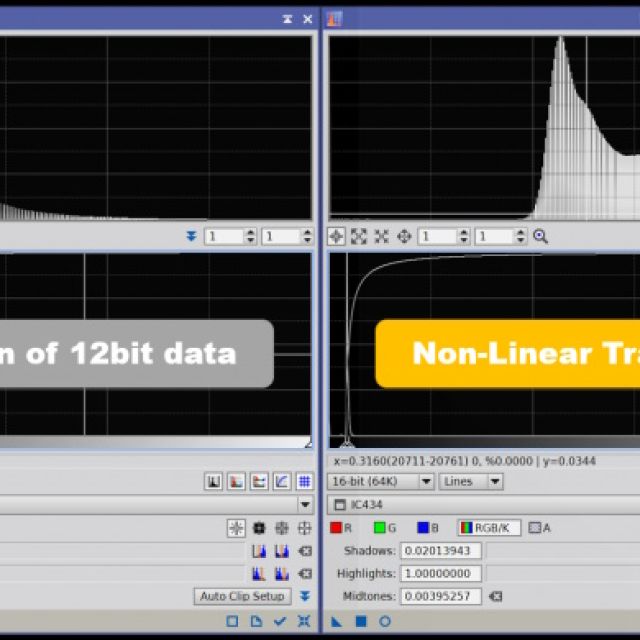Click reset arrow icon in row above Auto Clip Setup

tap(305, 574)
